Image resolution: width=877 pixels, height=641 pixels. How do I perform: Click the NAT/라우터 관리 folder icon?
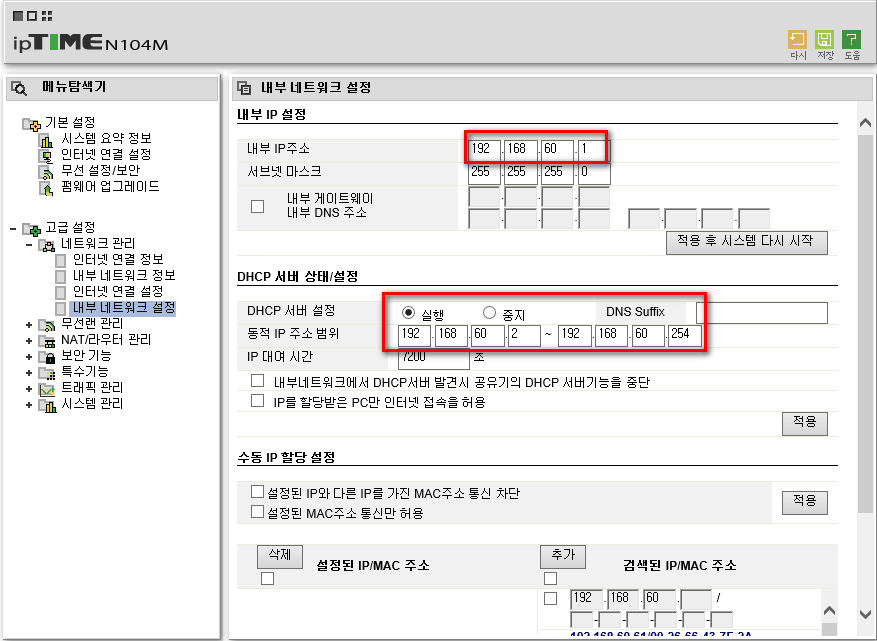click(47, 341)
